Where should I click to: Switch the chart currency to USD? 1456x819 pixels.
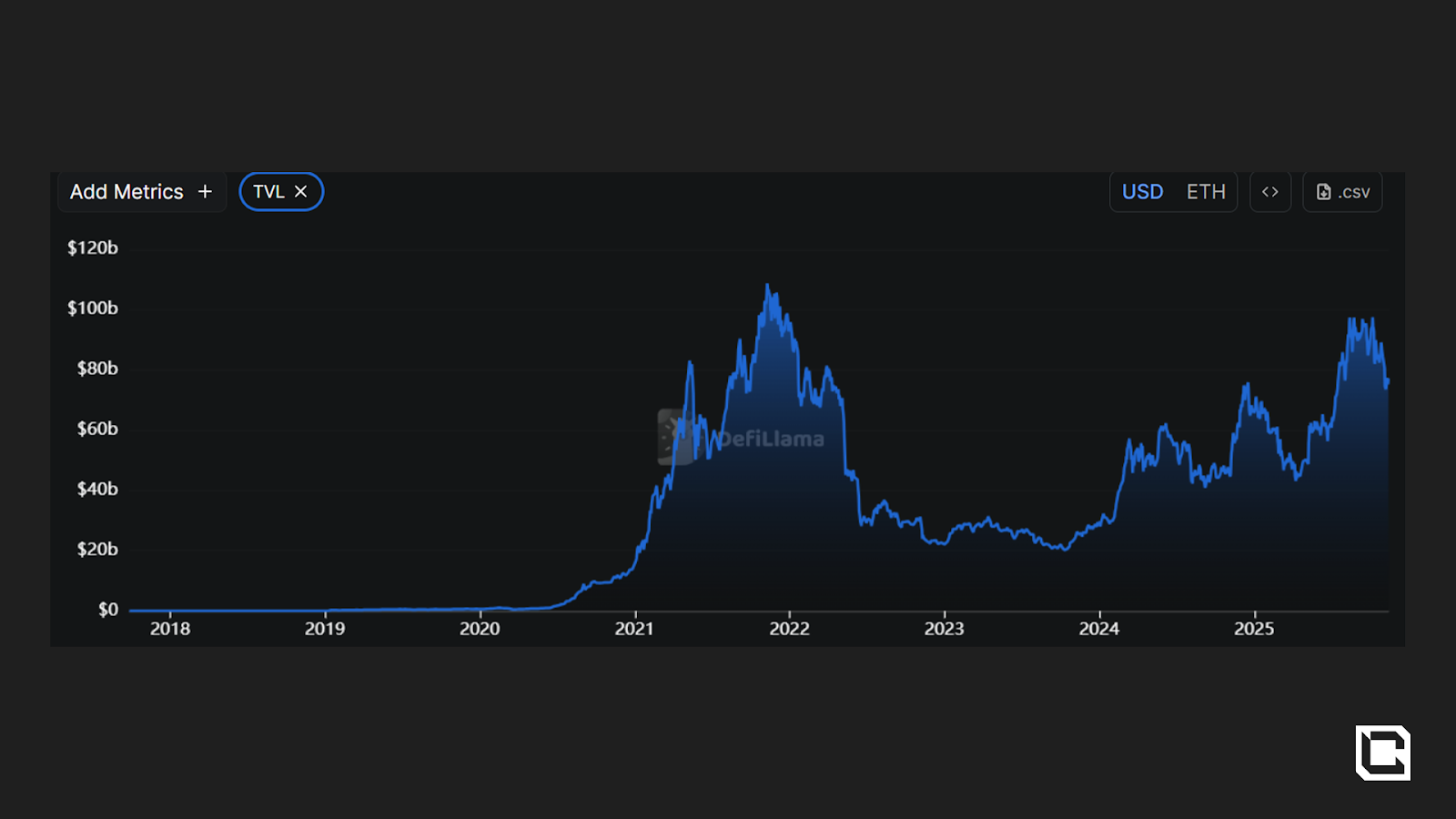(x=1142, y=192)
